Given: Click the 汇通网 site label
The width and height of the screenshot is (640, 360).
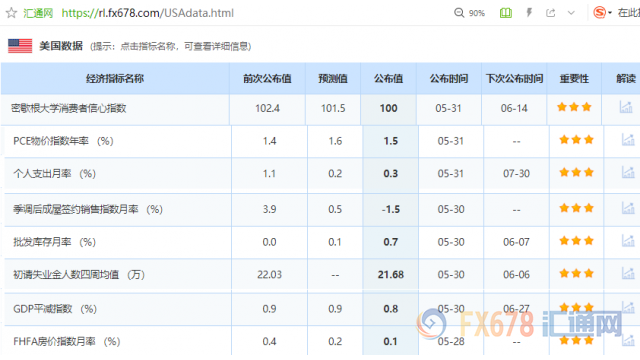Looking at the screenshot, I should click(x=38, y=13).
